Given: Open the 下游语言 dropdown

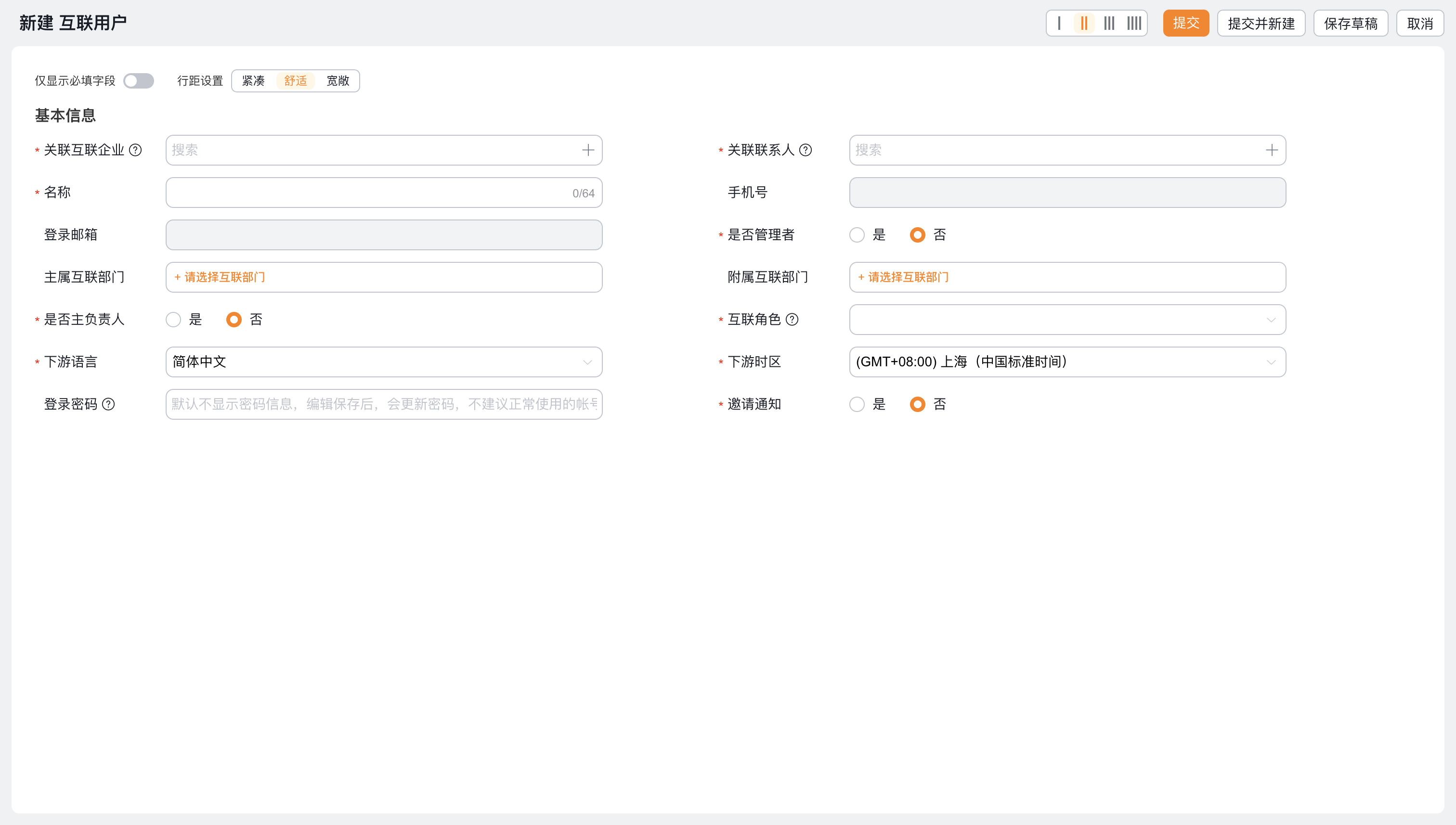Looking at the screenshot, I should point(384,362).
